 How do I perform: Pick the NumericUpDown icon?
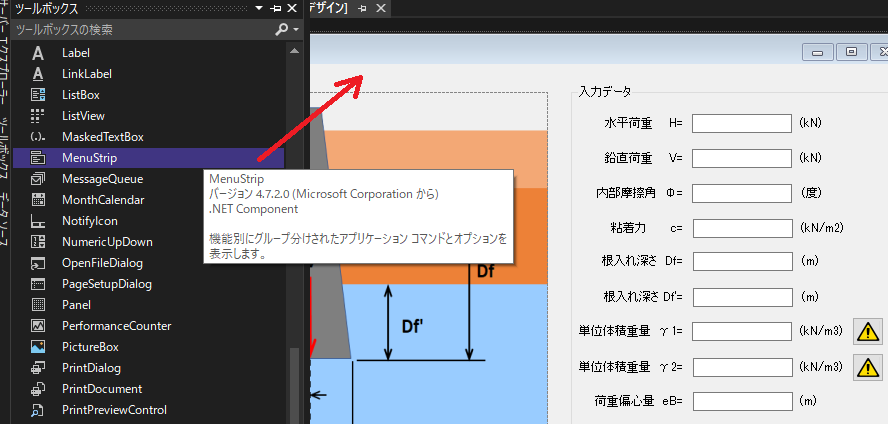click(38, 242)
